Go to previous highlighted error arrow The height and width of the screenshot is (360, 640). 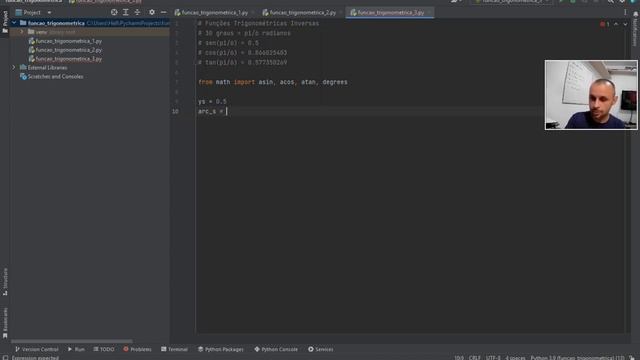616,24
